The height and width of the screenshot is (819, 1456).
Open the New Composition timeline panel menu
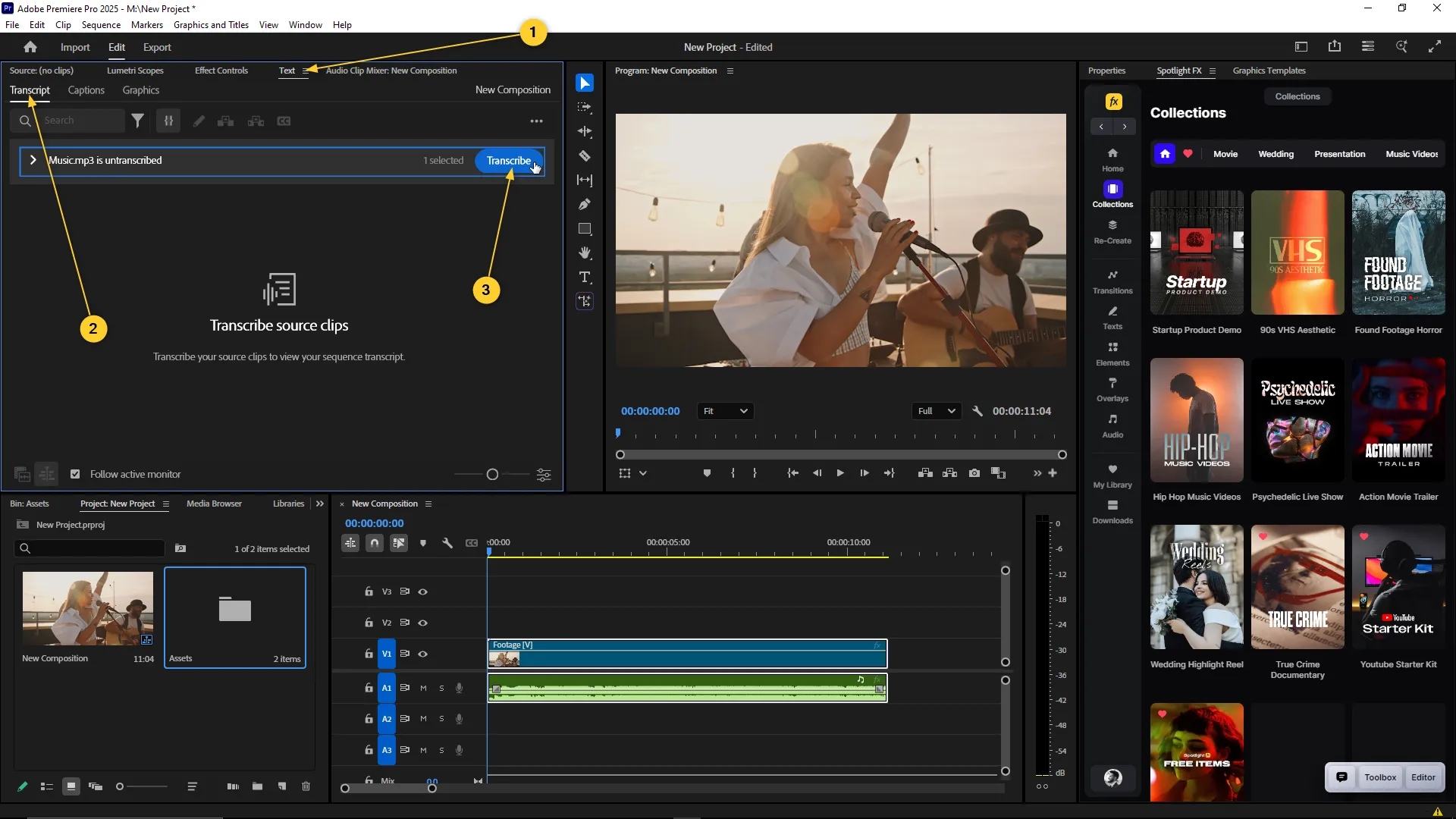(428, 504)
